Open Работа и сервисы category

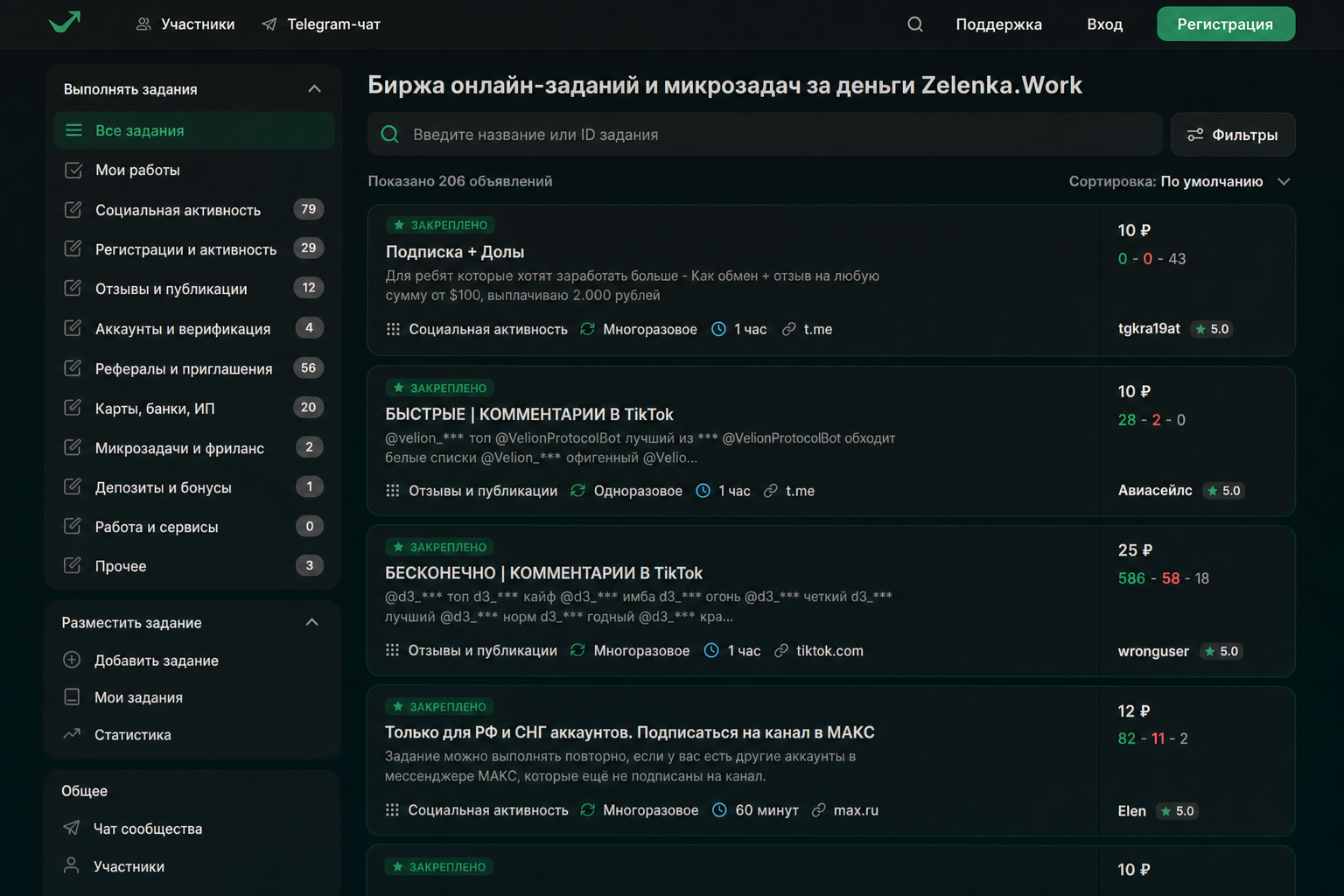click(194, 527)
